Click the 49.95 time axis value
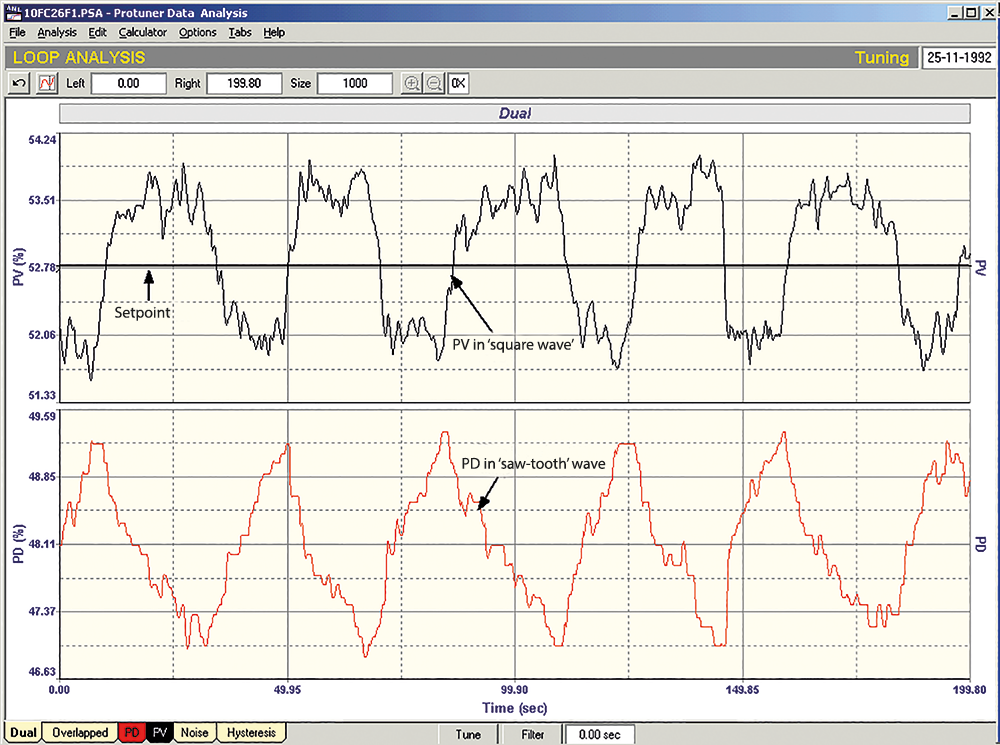The width and height of the screenshot is (1000, 745). click(288, 690)
